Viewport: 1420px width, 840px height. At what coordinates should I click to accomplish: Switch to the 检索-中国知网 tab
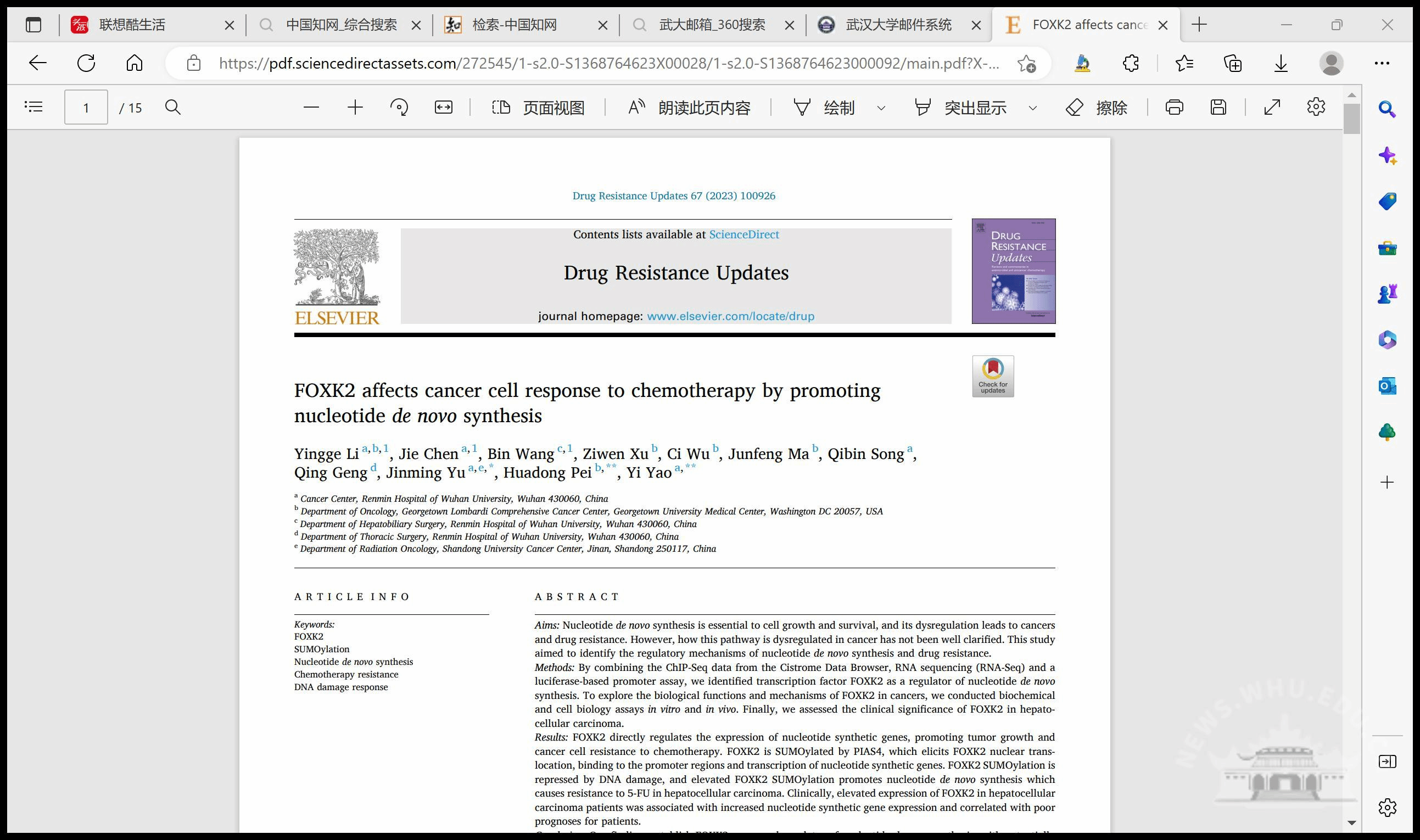(514, 25)
